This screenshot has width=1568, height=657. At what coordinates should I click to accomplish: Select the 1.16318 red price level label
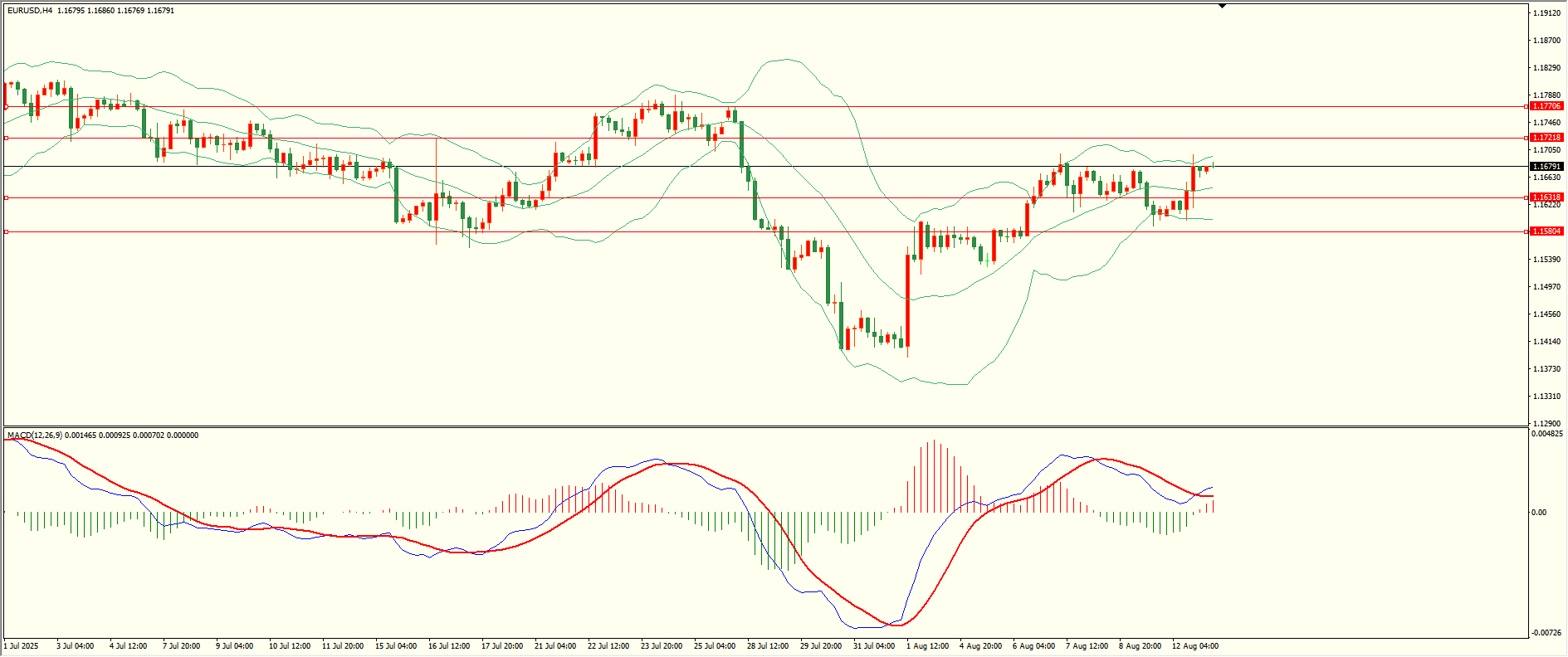(x=1547, y=197)
